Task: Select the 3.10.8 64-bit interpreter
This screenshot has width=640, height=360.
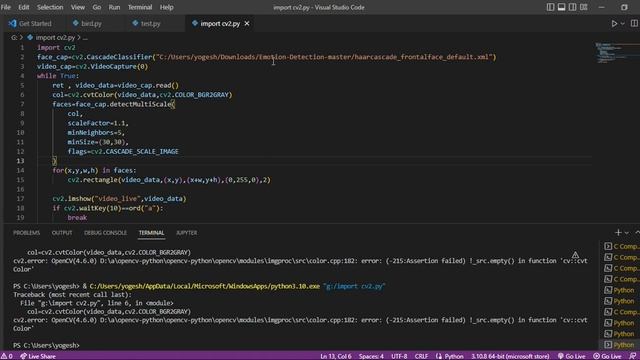Action: coord(510,356)
